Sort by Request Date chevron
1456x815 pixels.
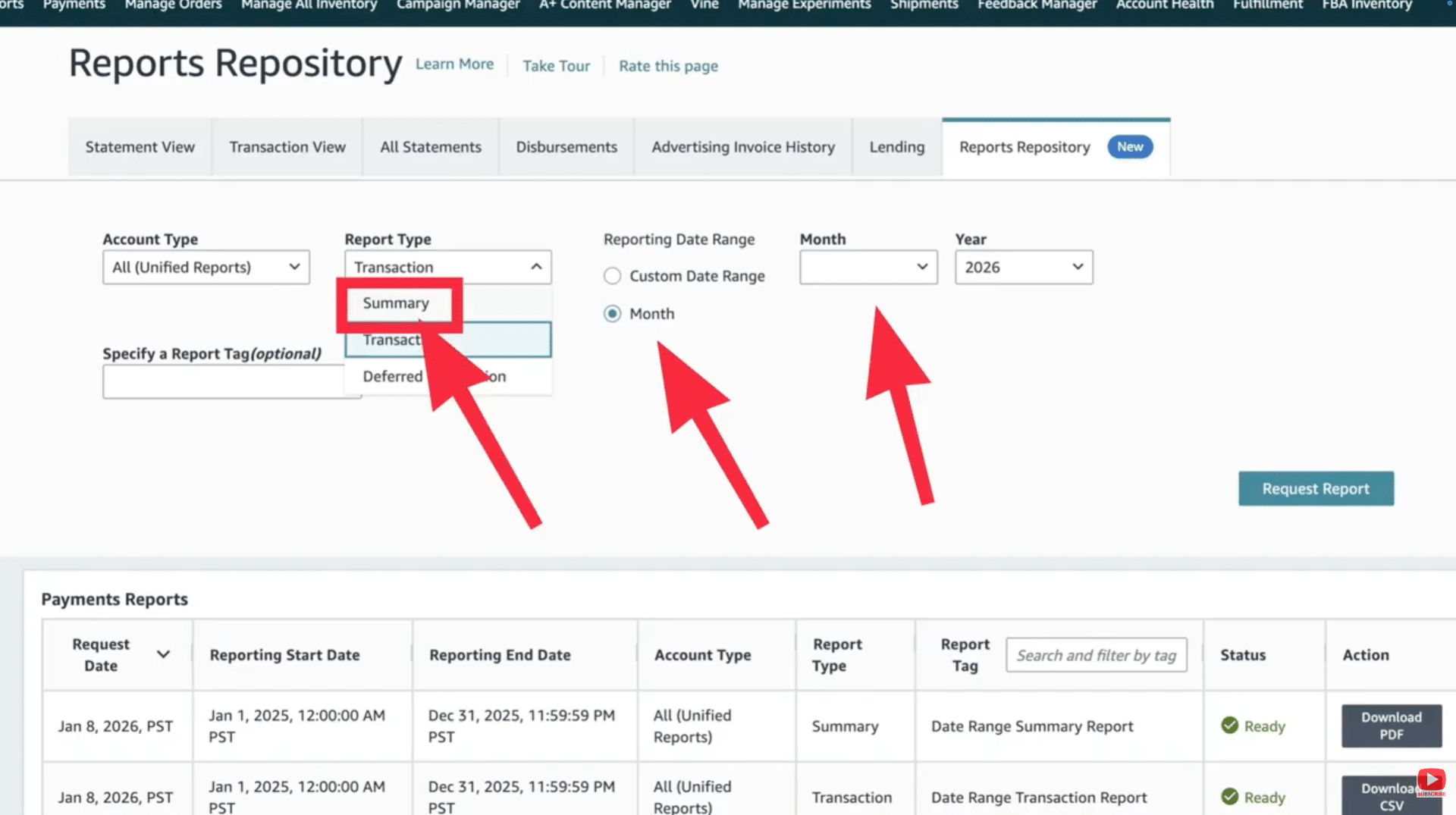pos(163,654)
